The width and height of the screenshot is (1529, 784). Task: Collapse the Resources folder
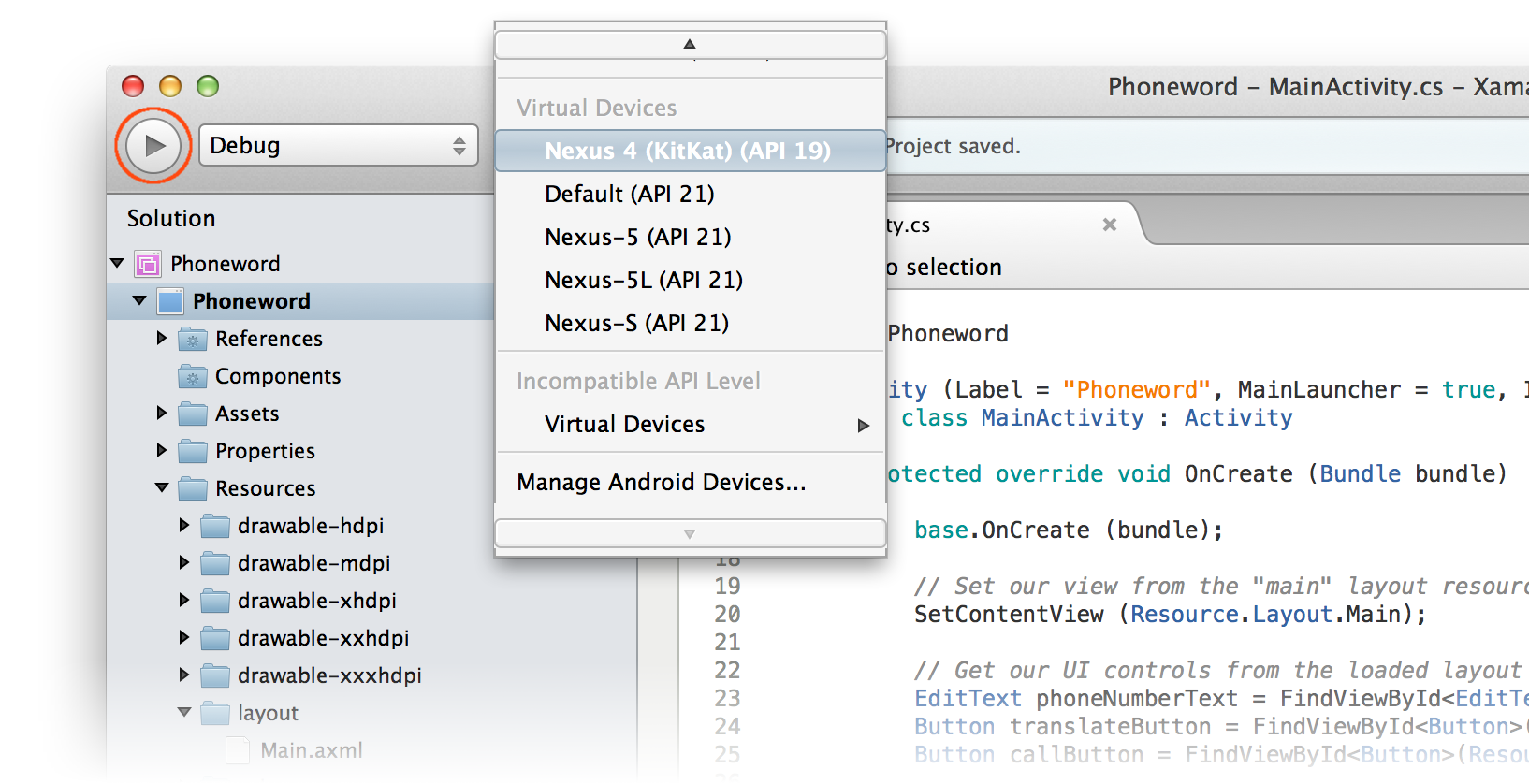(162, 487)
